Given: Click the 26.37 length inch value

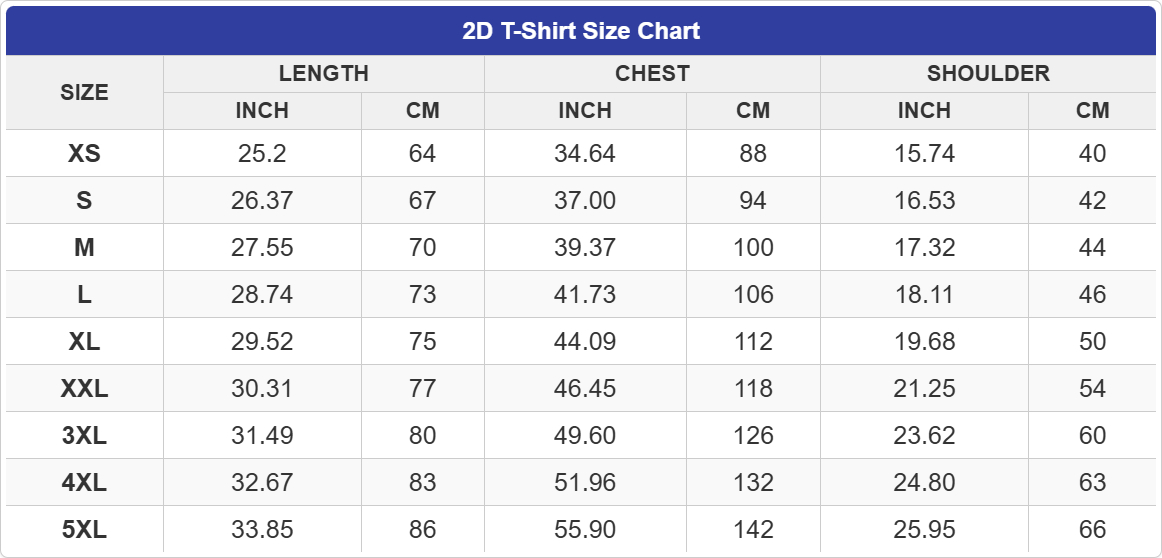Looking at the screenshot, I should click(262, 200).
